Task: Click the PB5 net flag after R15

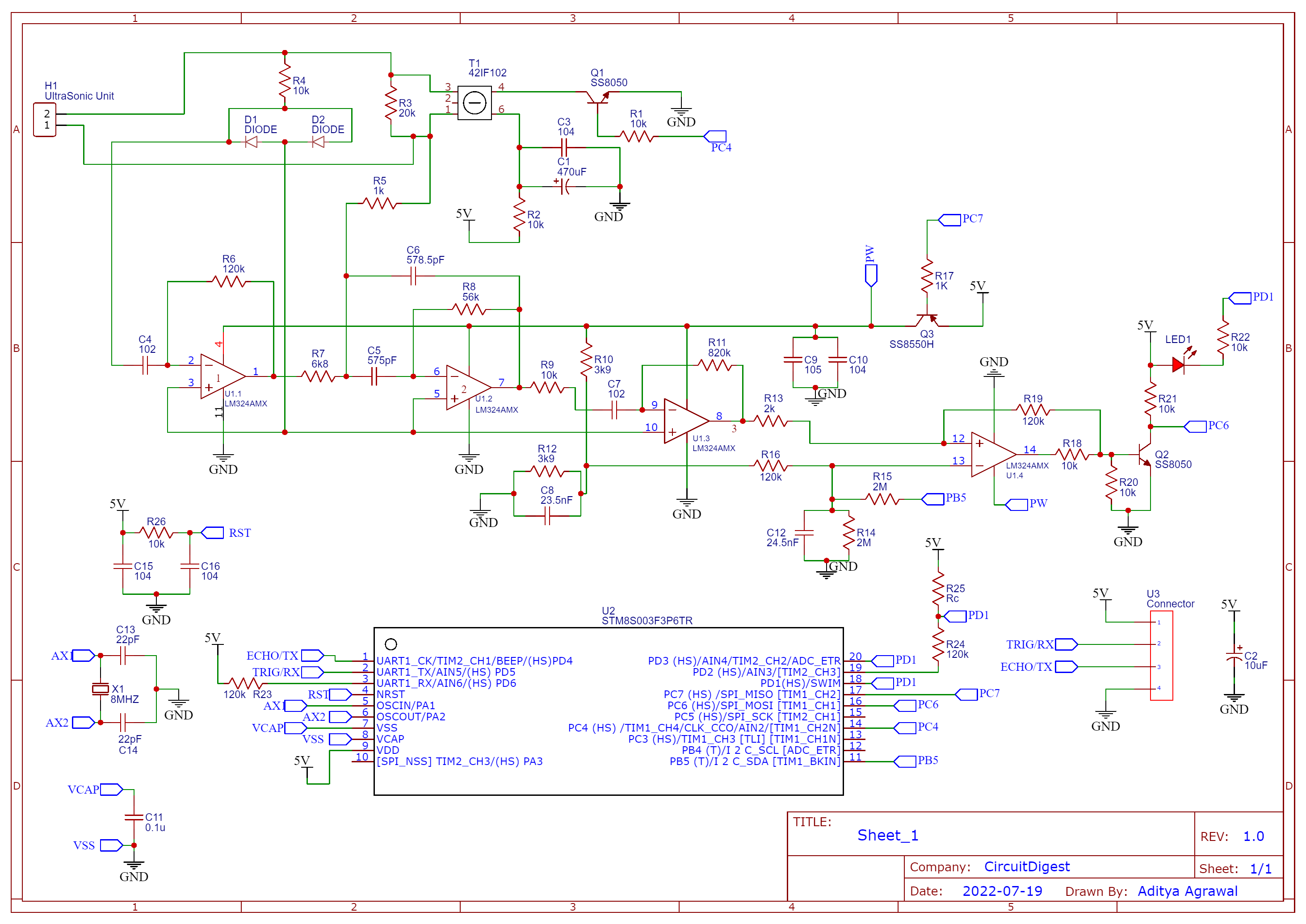Action: click(932, 499)
